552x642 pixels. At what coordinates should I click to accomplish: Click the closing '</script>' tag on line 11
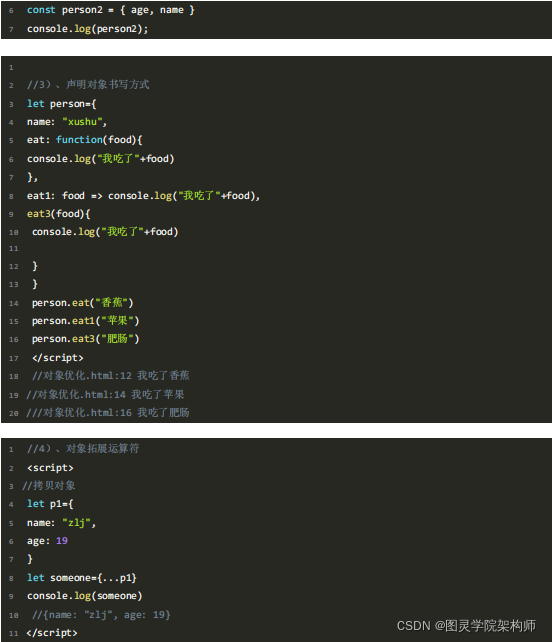pyautogui.click(x=52, y=633)
